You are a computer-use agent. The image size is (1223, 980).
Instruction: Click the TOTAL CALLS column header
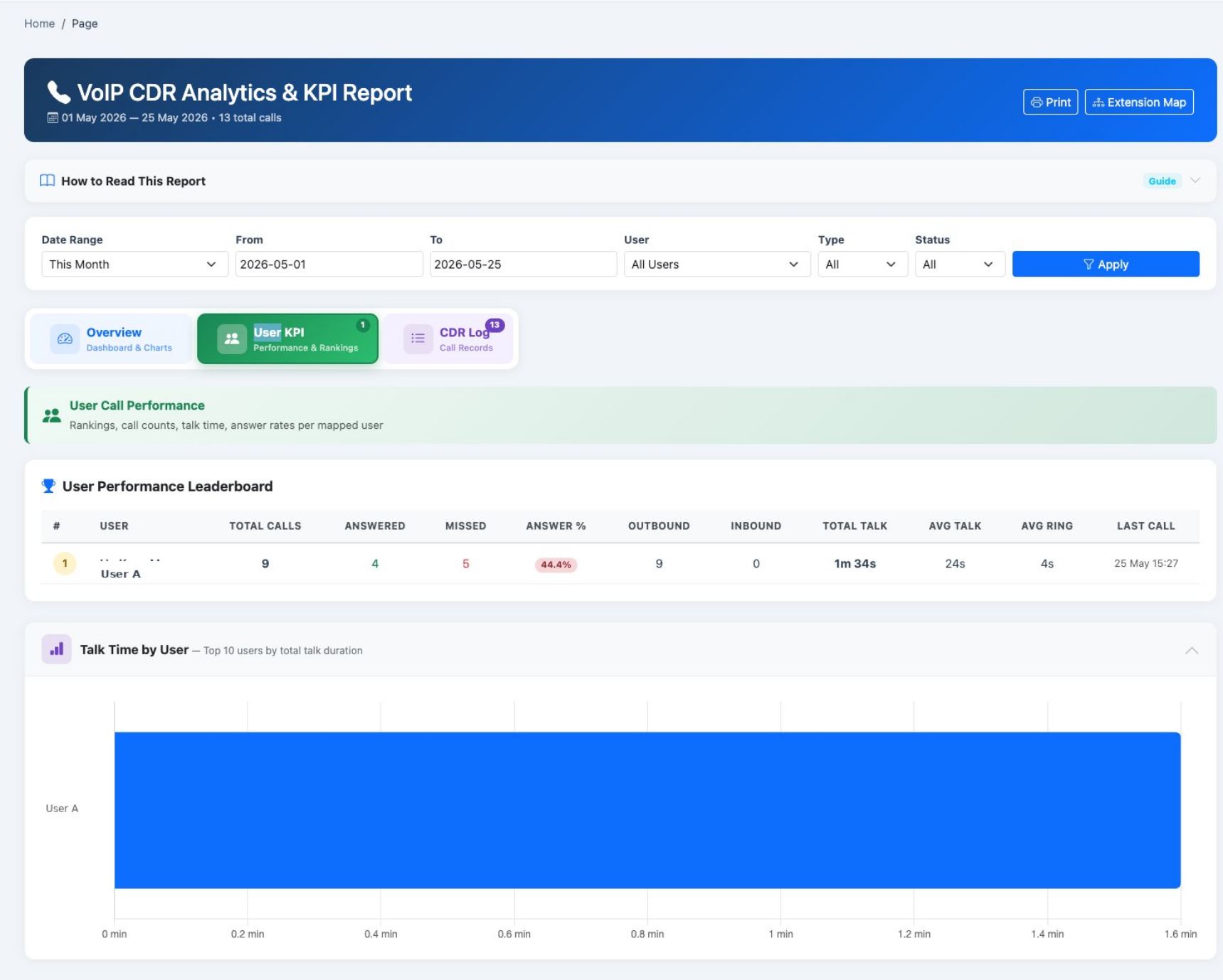pyautogui.click(x=265, y=526)
